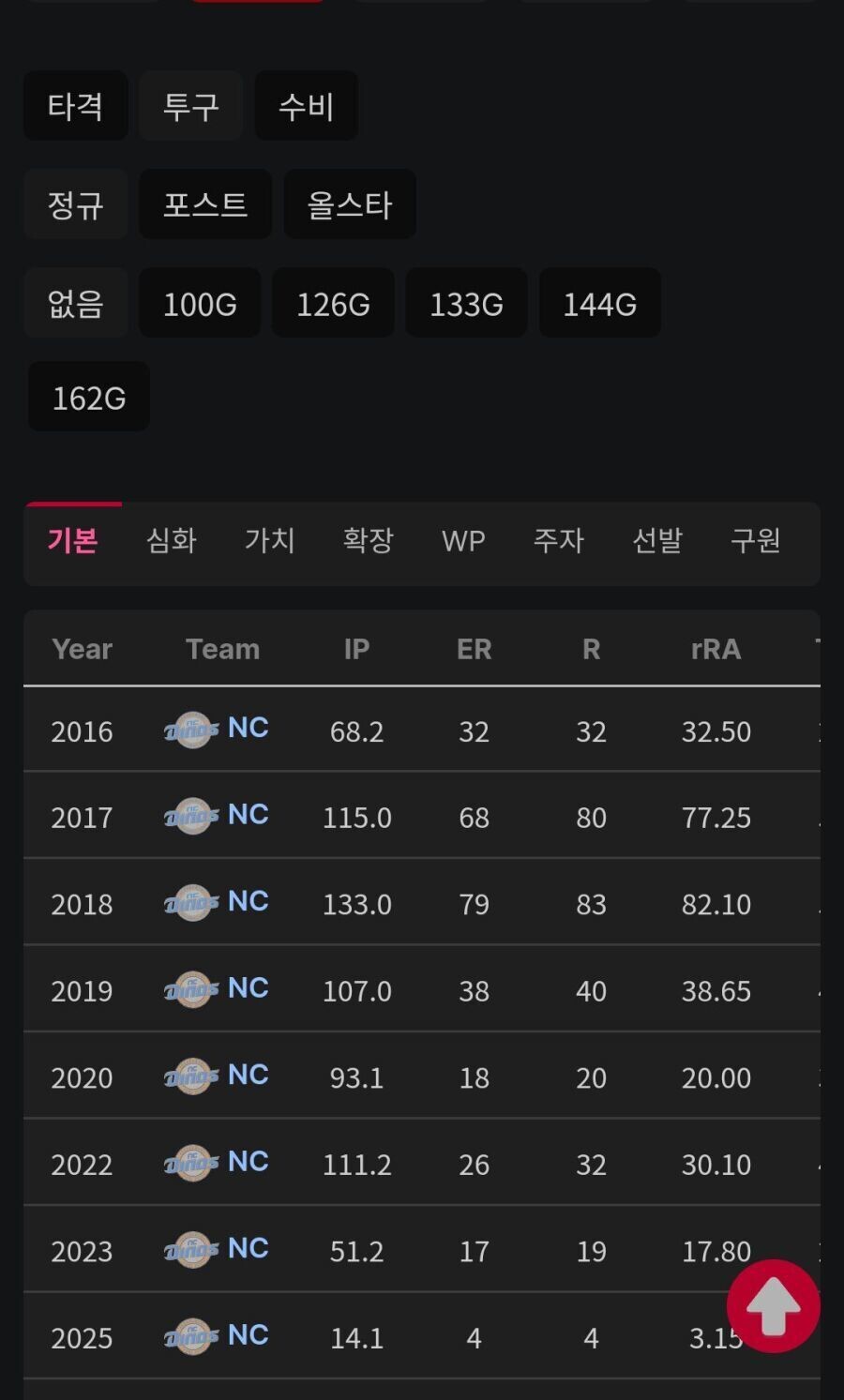844x1400 pixels.
Task: Sort table by the rRA column header
Action: 716,649
